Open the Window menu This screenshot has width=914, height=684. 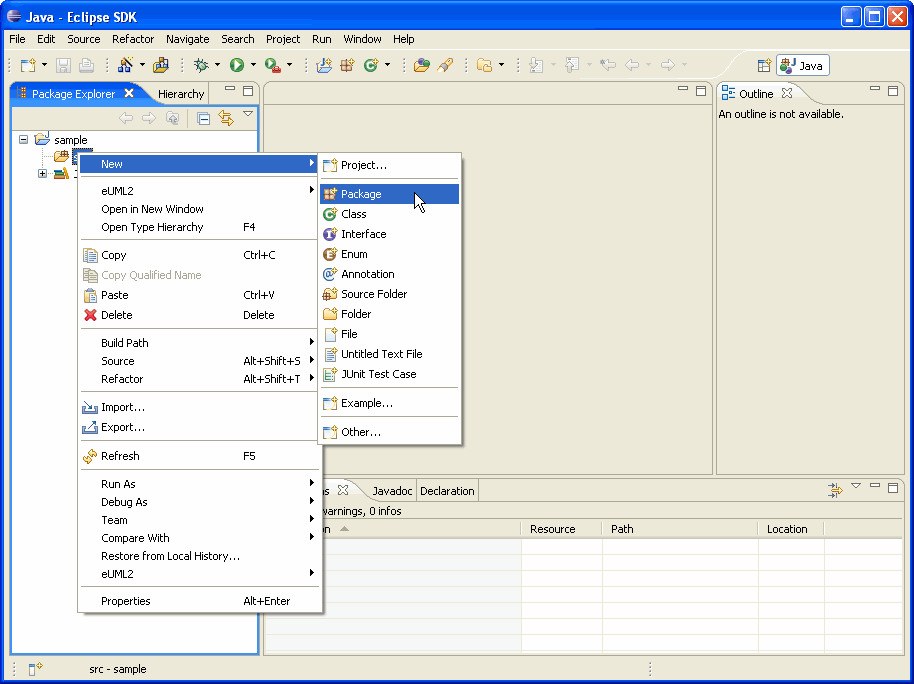pos(362,39)
